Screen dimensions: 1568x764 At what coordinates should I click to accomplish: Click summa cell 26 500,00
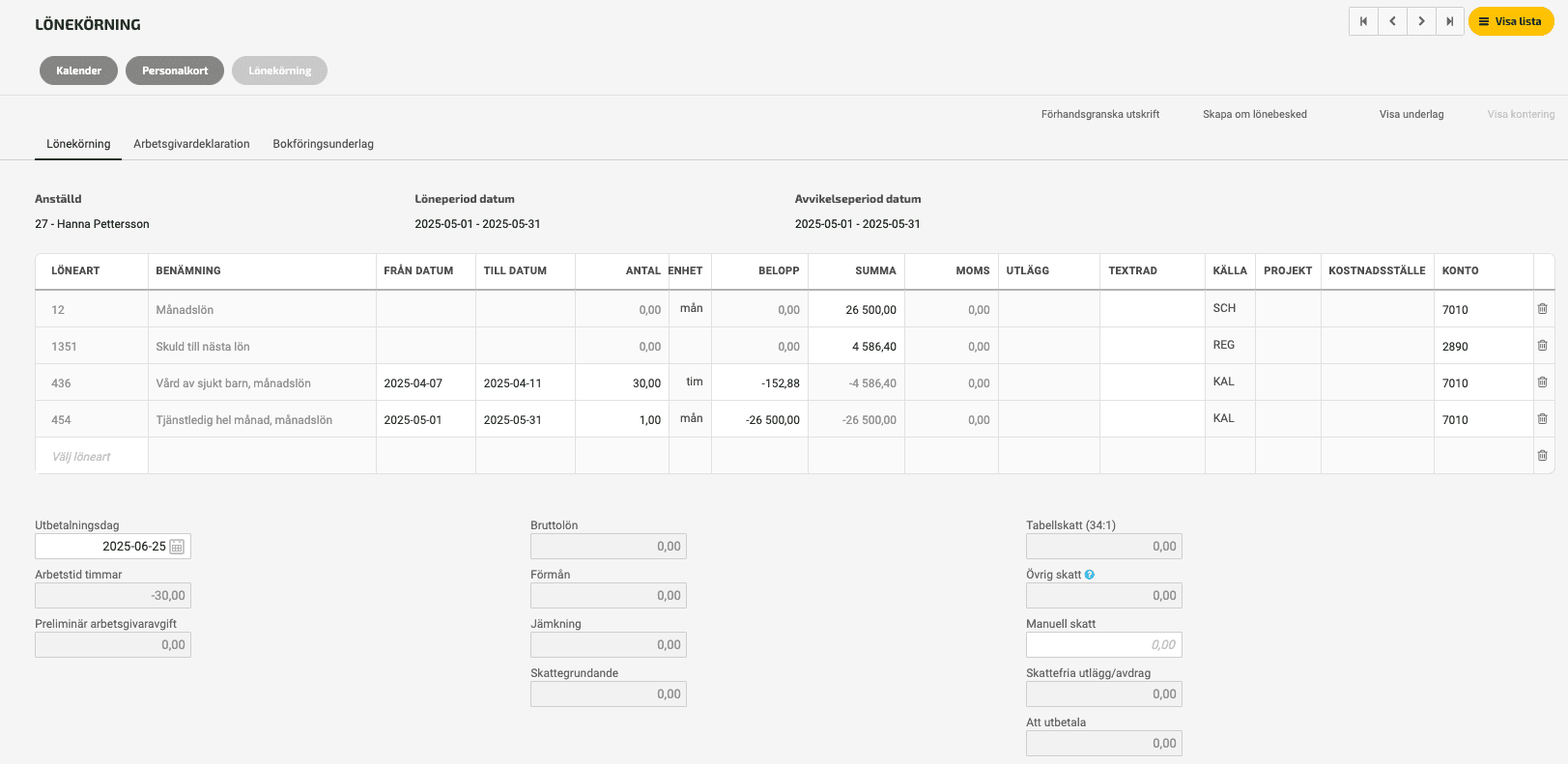coord(857,309)
